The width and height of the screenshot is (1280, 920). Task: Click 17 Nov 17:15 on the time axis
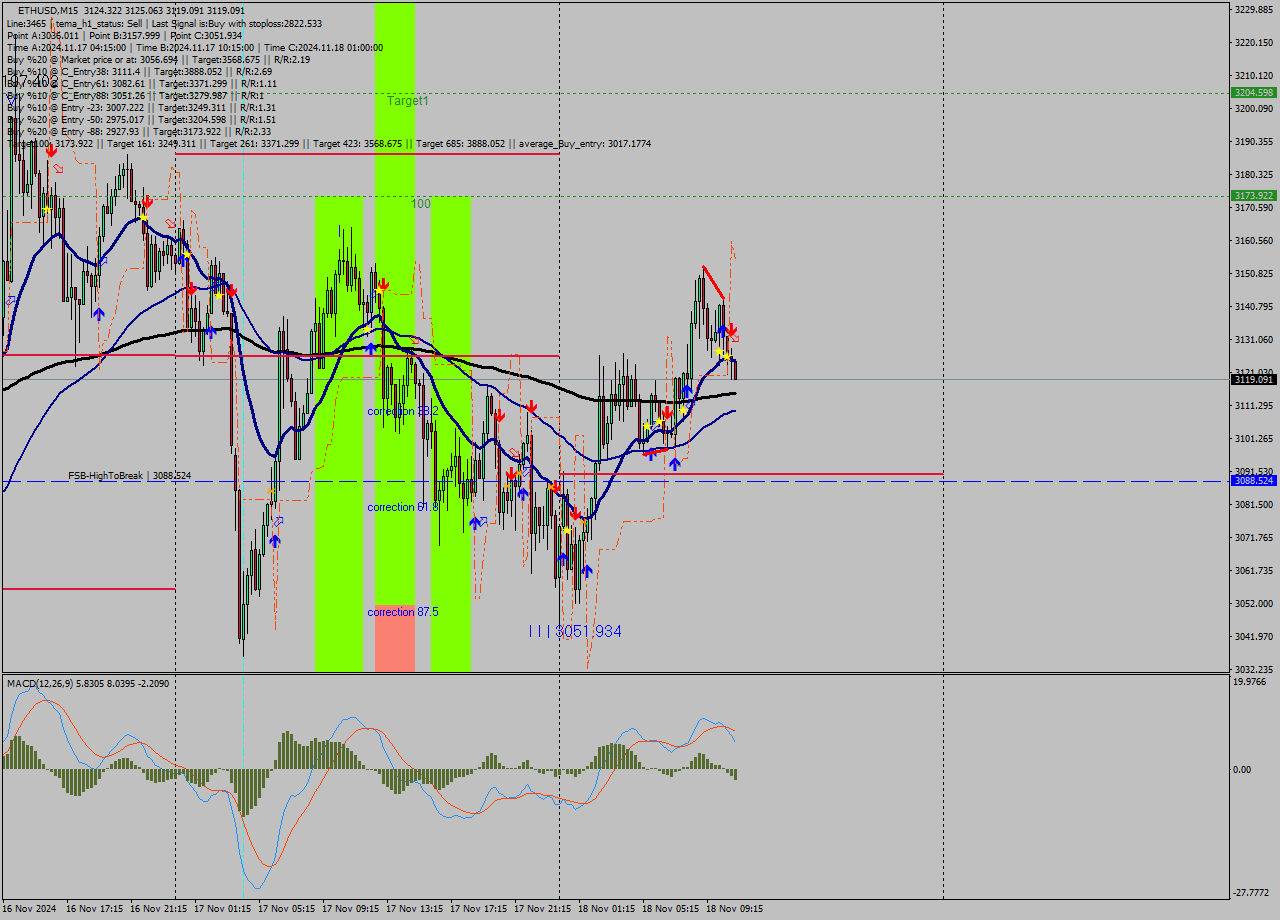click(x=479, y=909)
